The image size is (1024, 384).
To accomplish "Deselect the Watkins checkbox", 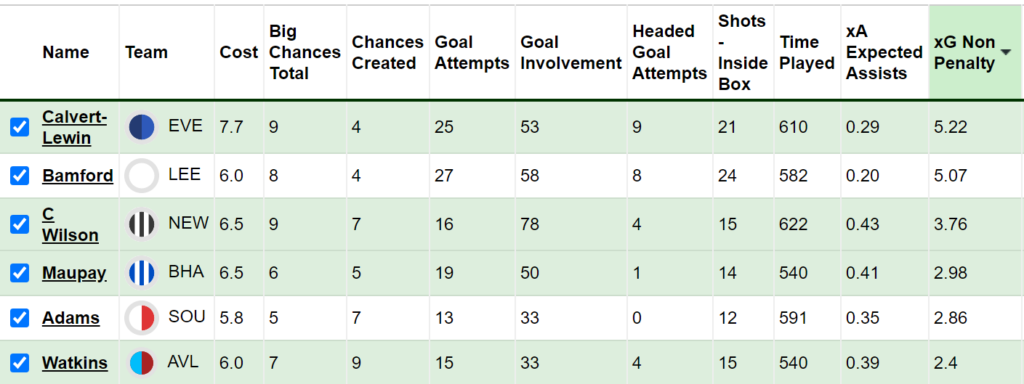I will pos(20,363).
